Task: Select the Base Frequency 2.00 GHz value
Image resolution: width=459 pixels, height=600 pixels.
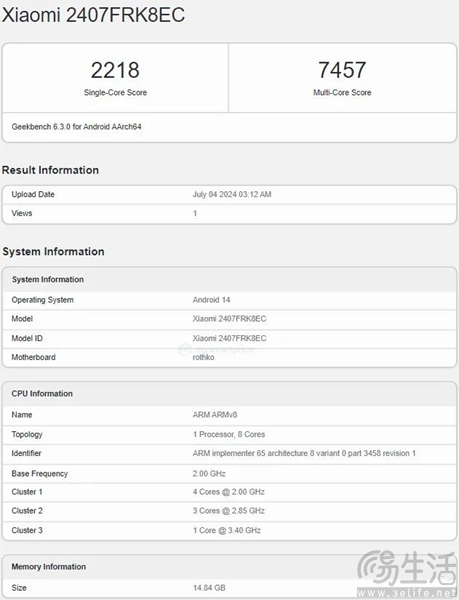Action: coord(209,474)
